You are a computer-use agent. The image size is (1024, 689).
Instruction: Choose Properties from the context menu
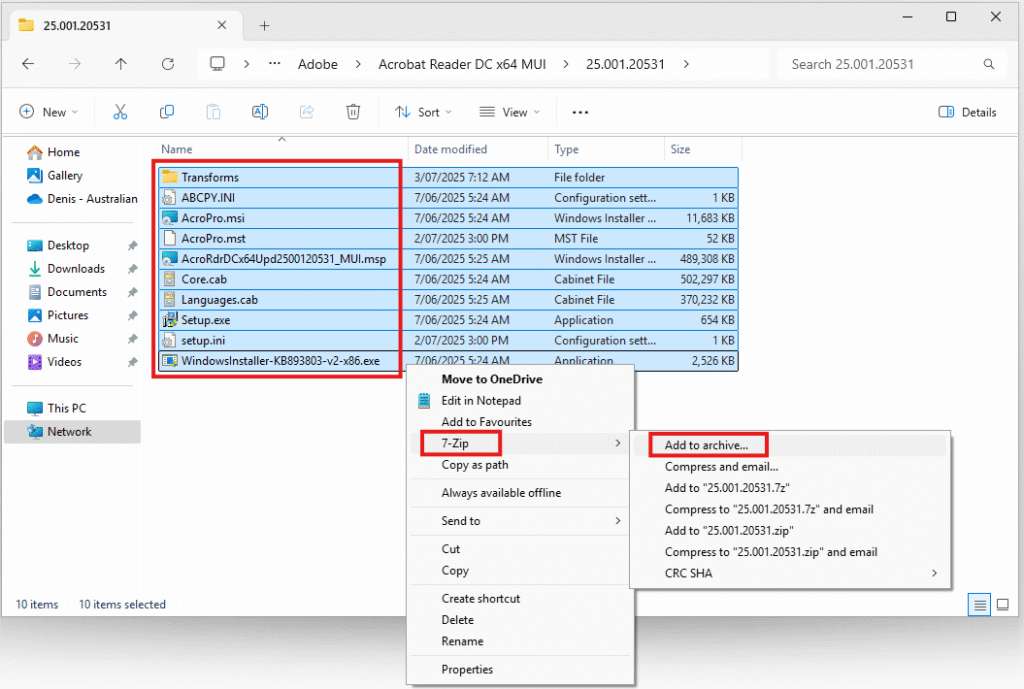(x=467, y=670)
